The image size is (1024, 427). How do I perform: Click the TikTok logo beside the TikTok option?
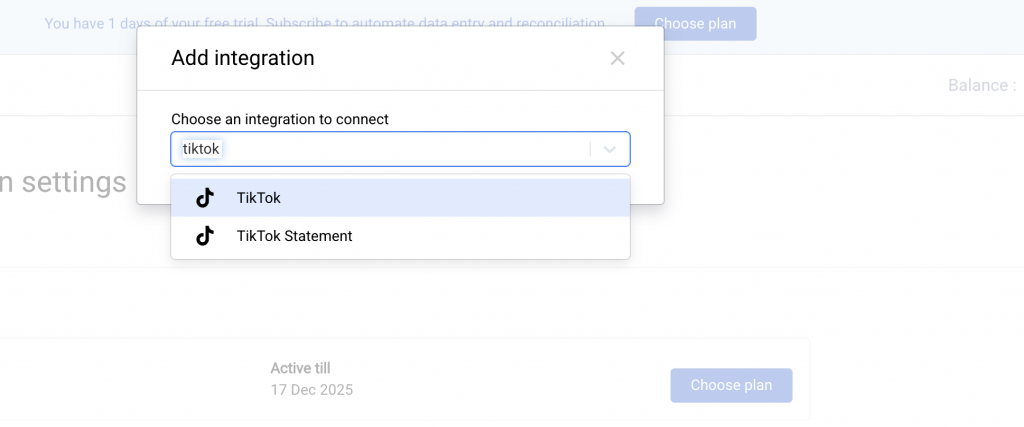tap(205, 198)
